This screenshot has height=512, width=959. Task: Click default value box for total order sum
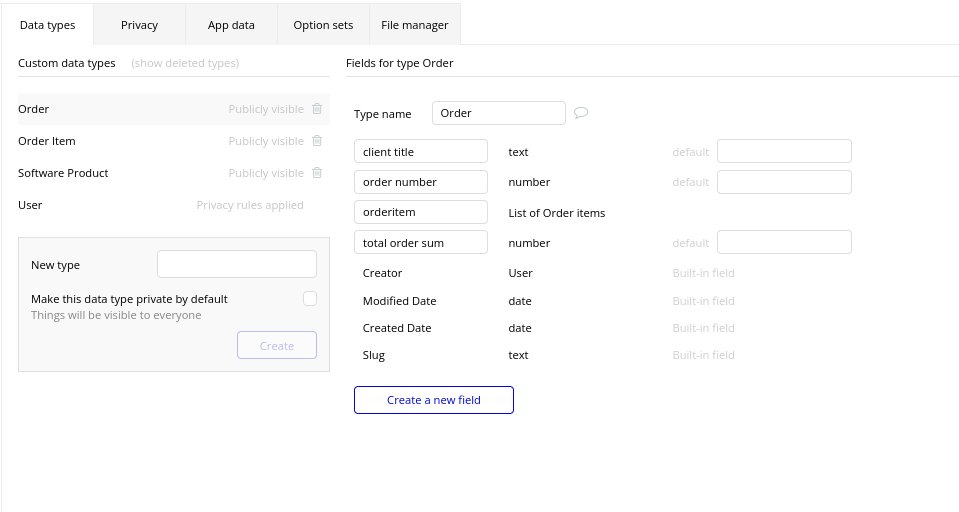pos(784,242)
